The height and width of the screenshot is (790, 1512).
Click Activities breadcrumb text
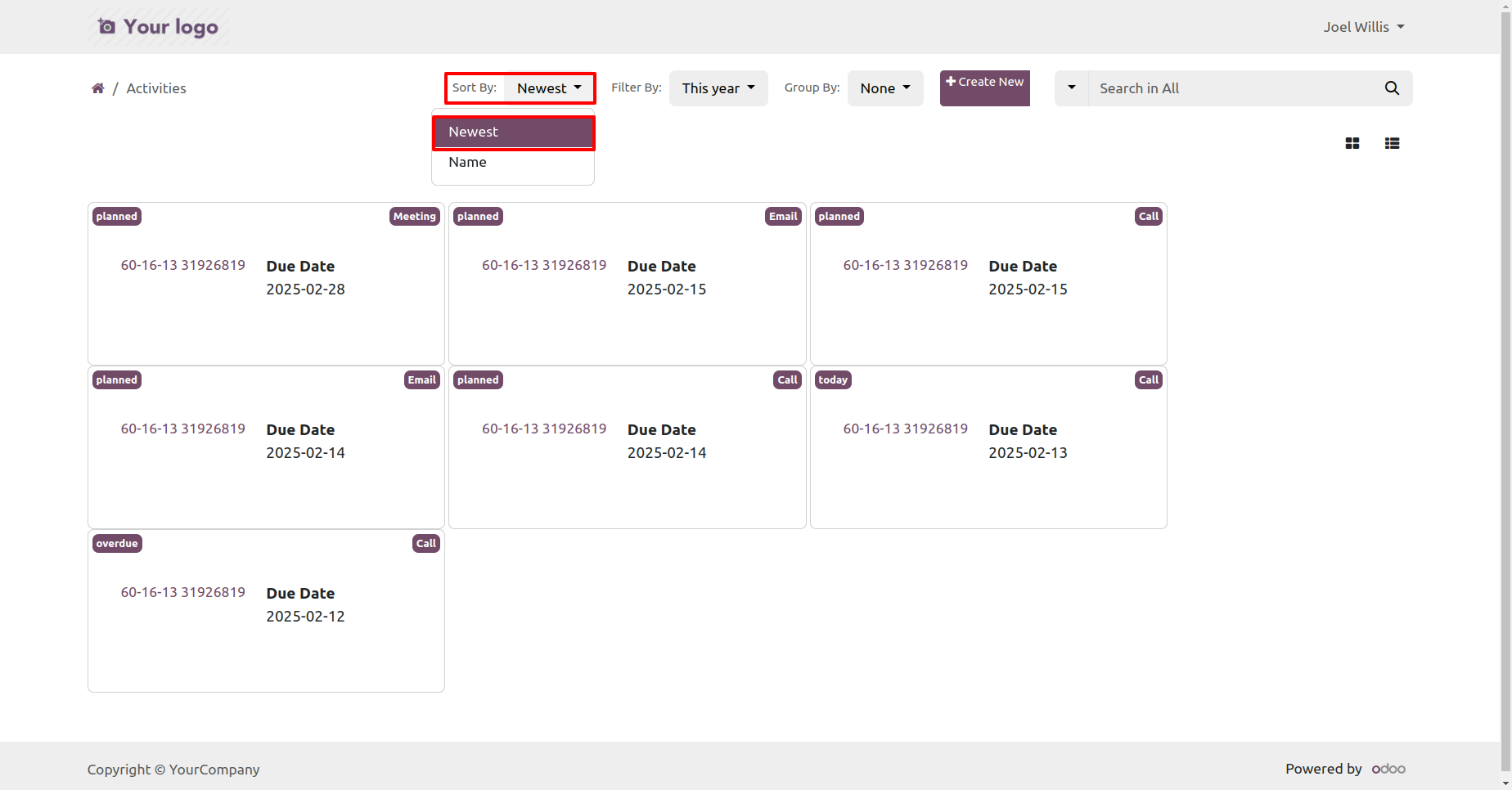pos(156,88)
